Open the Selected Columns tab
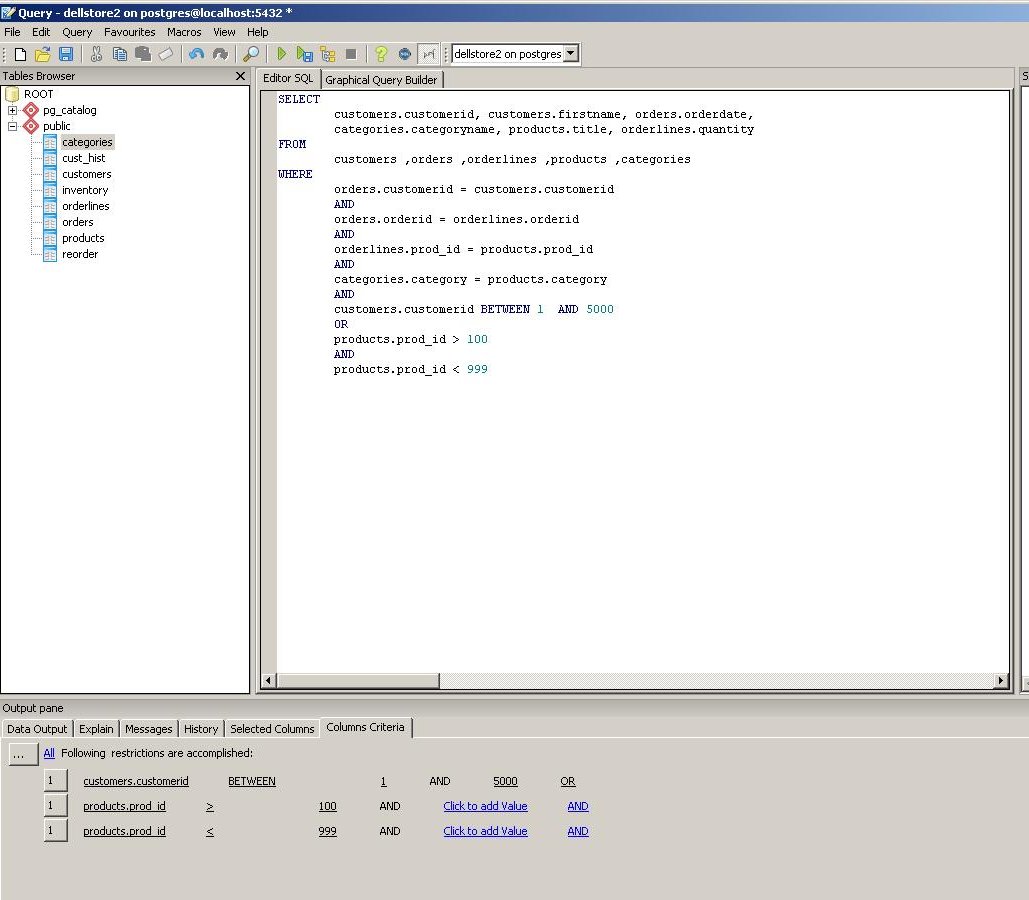This screenshot has height=900, width=1029. click(272, 729)
